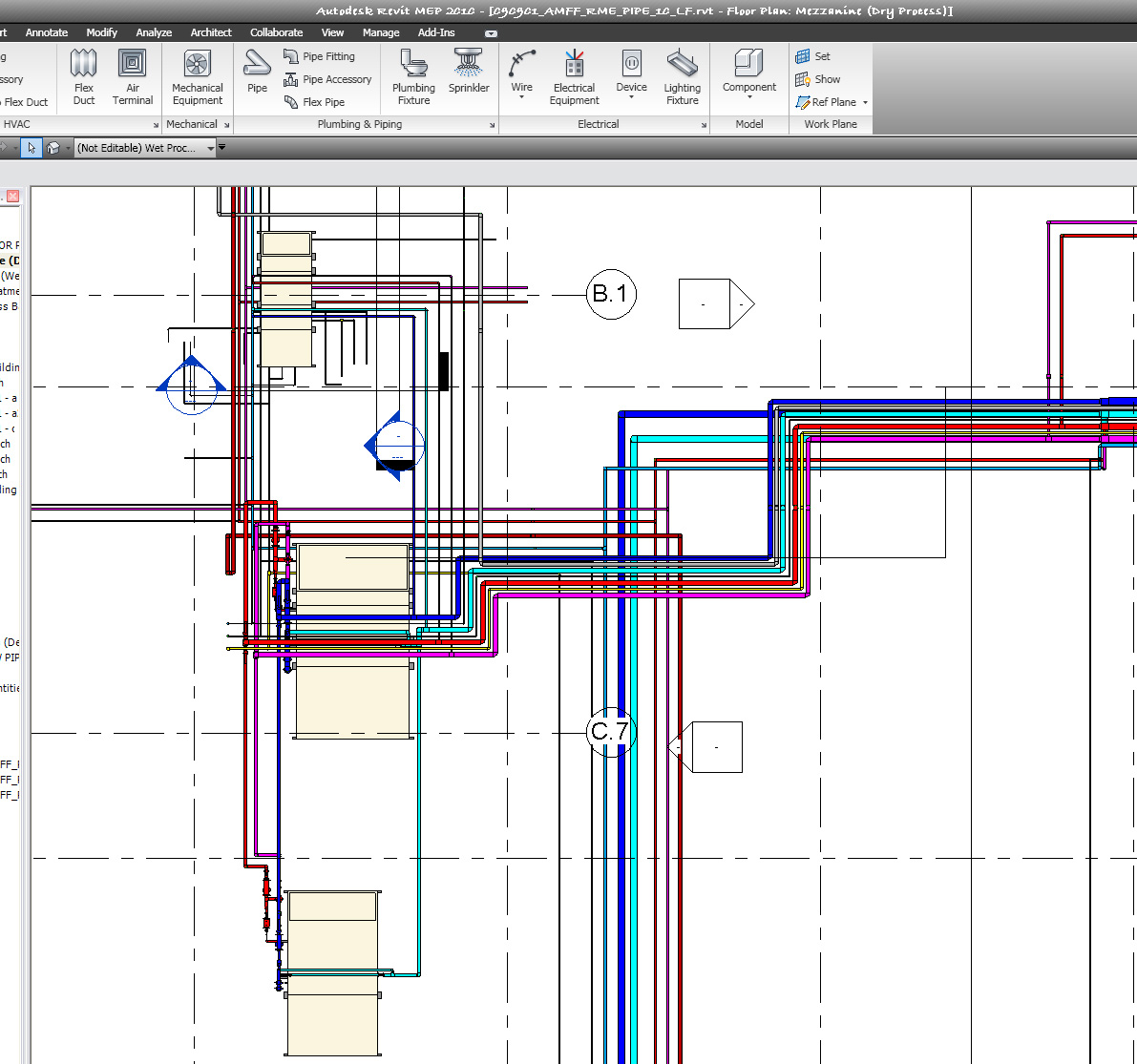This screenshot has width=1137, height=1064.
Task: Select the Wire tool
Action: tap(521, 76)
